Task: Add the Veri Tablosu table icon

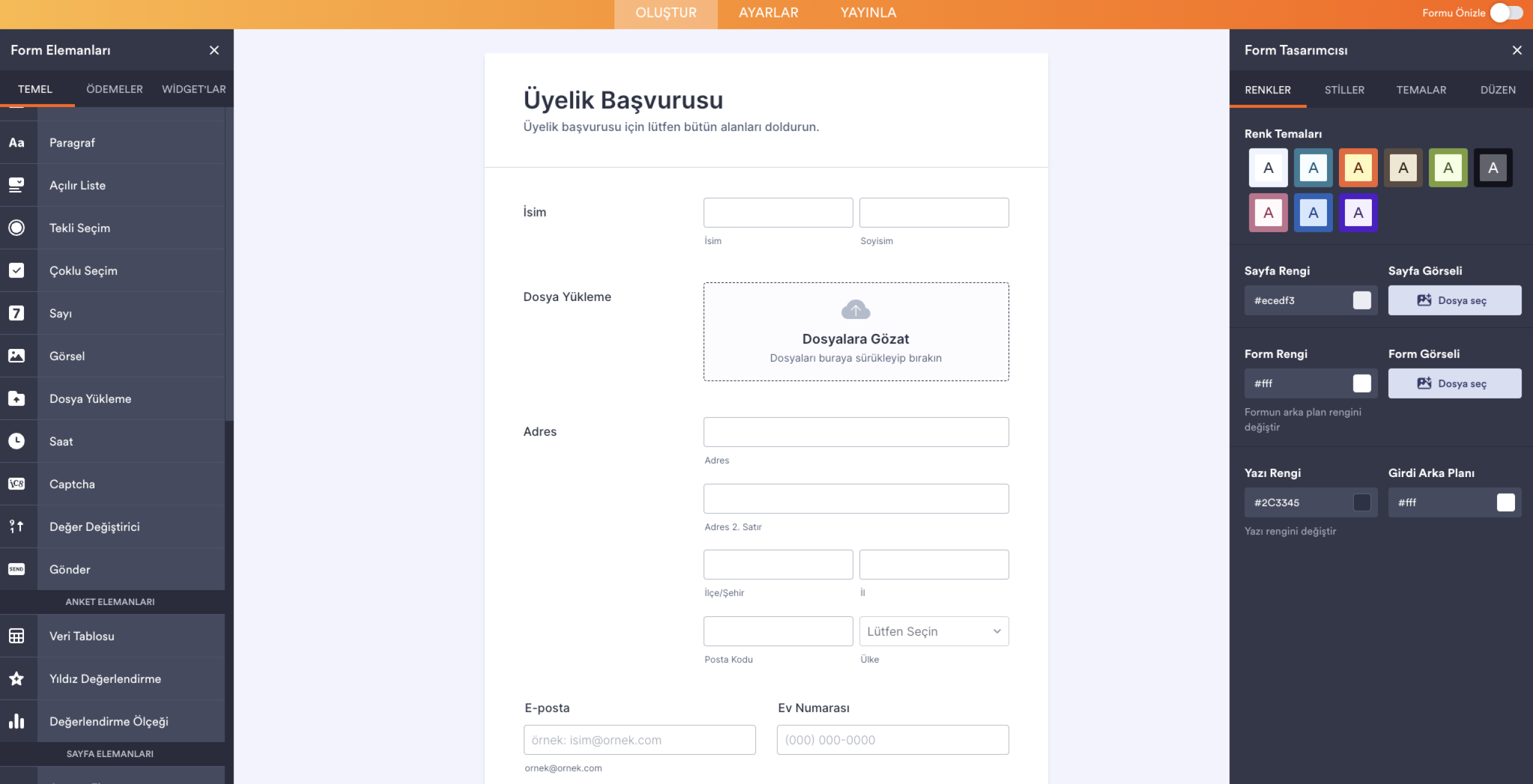Action: (x=17, y=636)
